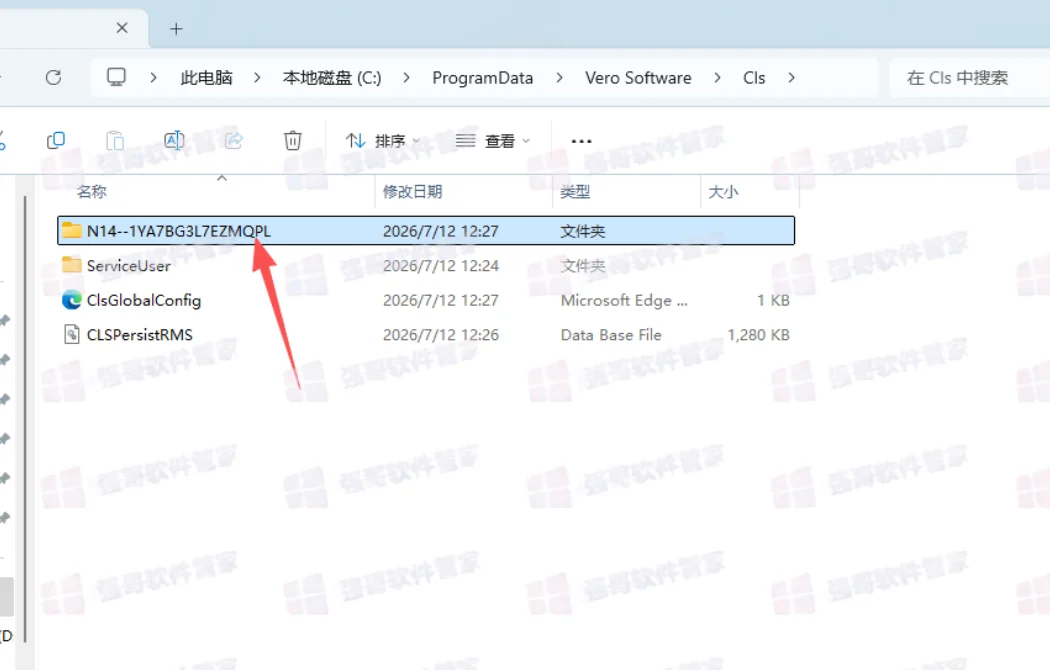Close the current Explorer tab
Viewport: 1050px width, 670px height.
pos(122,28)
